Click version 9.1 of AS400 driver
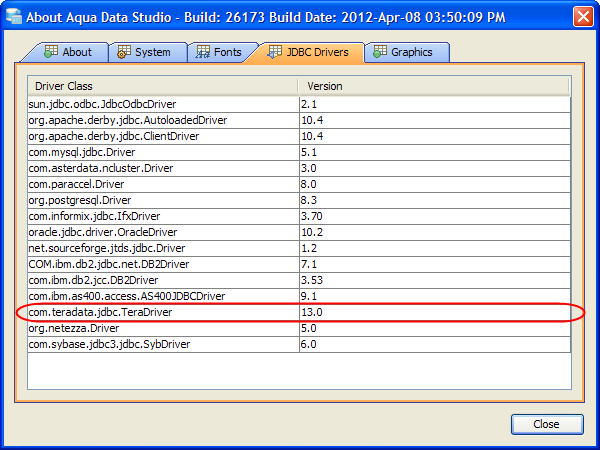600x450 pixels. pos(435,296)
